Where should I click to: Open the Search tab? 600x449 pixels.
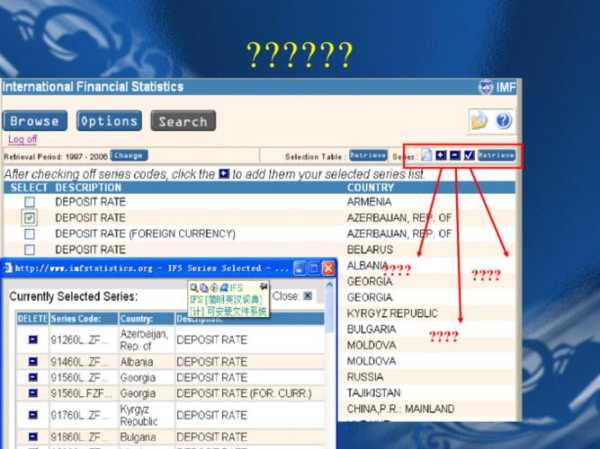click(183, 121)
